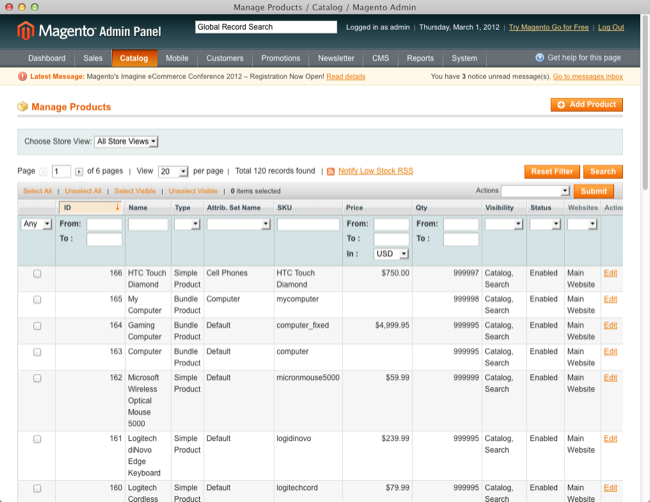Open the Status filter dropdown
This screenshot has height=502, width=650.
tap(546, 224)
